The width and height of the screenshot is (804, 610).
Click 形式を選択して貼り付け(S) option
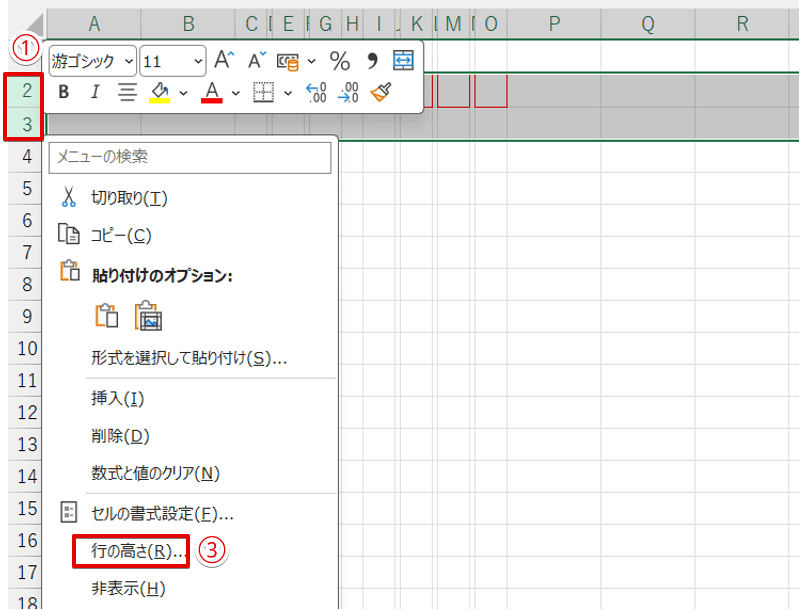tap(188, 357)
